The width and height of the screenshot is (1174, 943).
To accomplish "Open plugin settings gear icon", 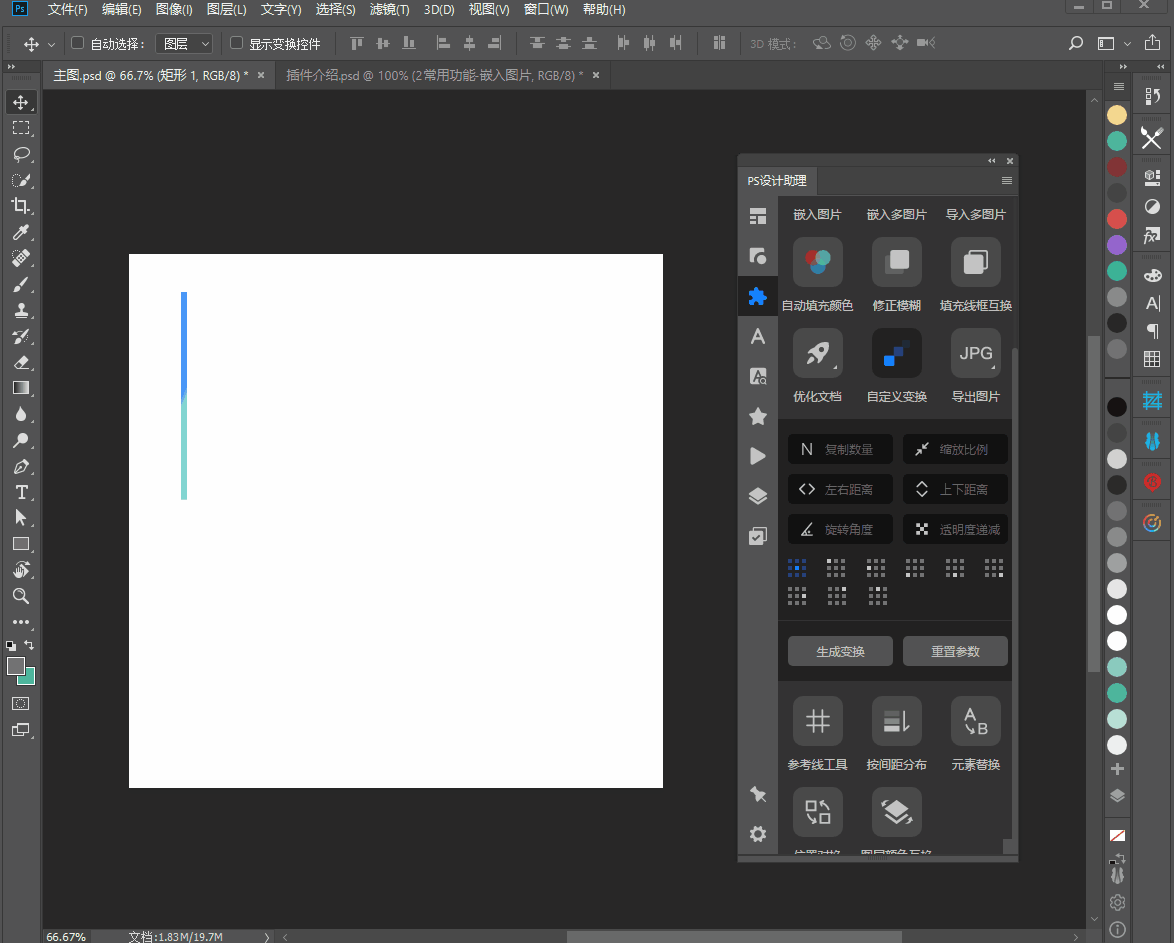I will coord(758,834).
